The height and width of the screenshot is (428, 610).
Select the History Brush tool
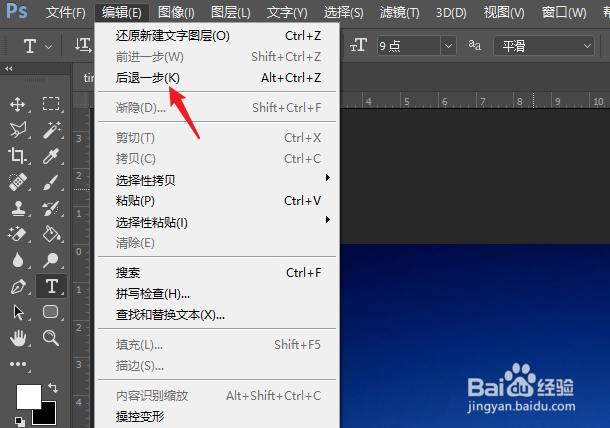pos(51,208)
